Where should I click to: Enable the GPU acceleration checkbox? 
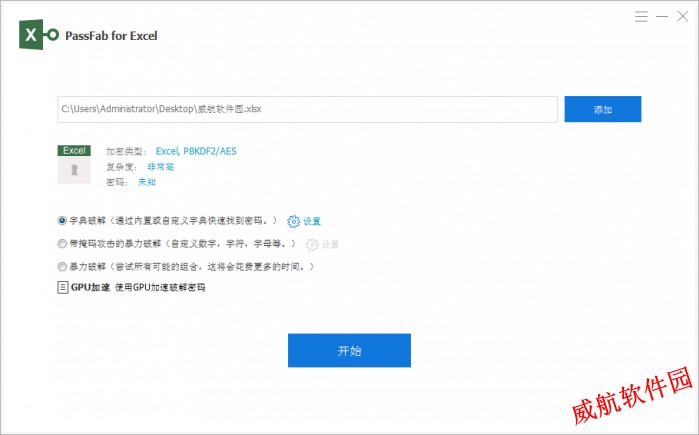(63, 287)
